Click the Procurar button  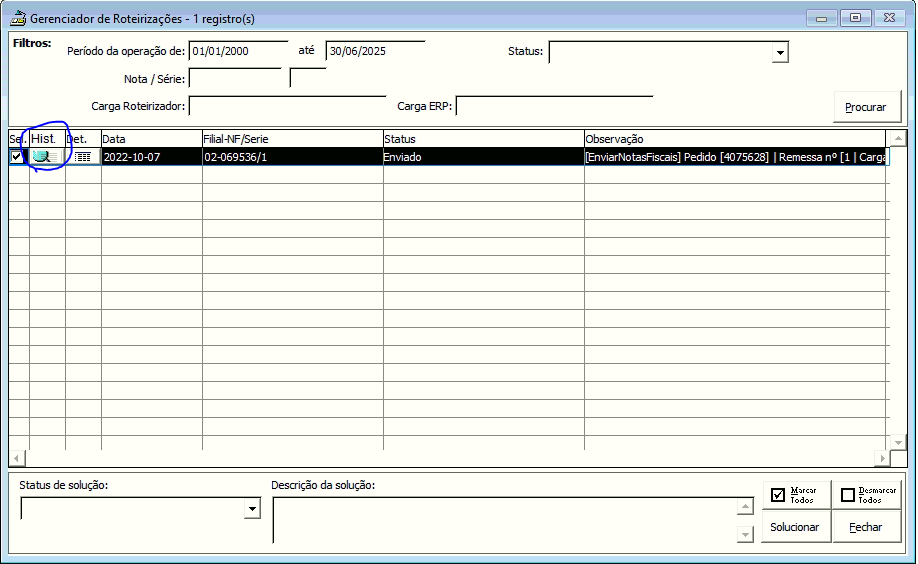866,107
